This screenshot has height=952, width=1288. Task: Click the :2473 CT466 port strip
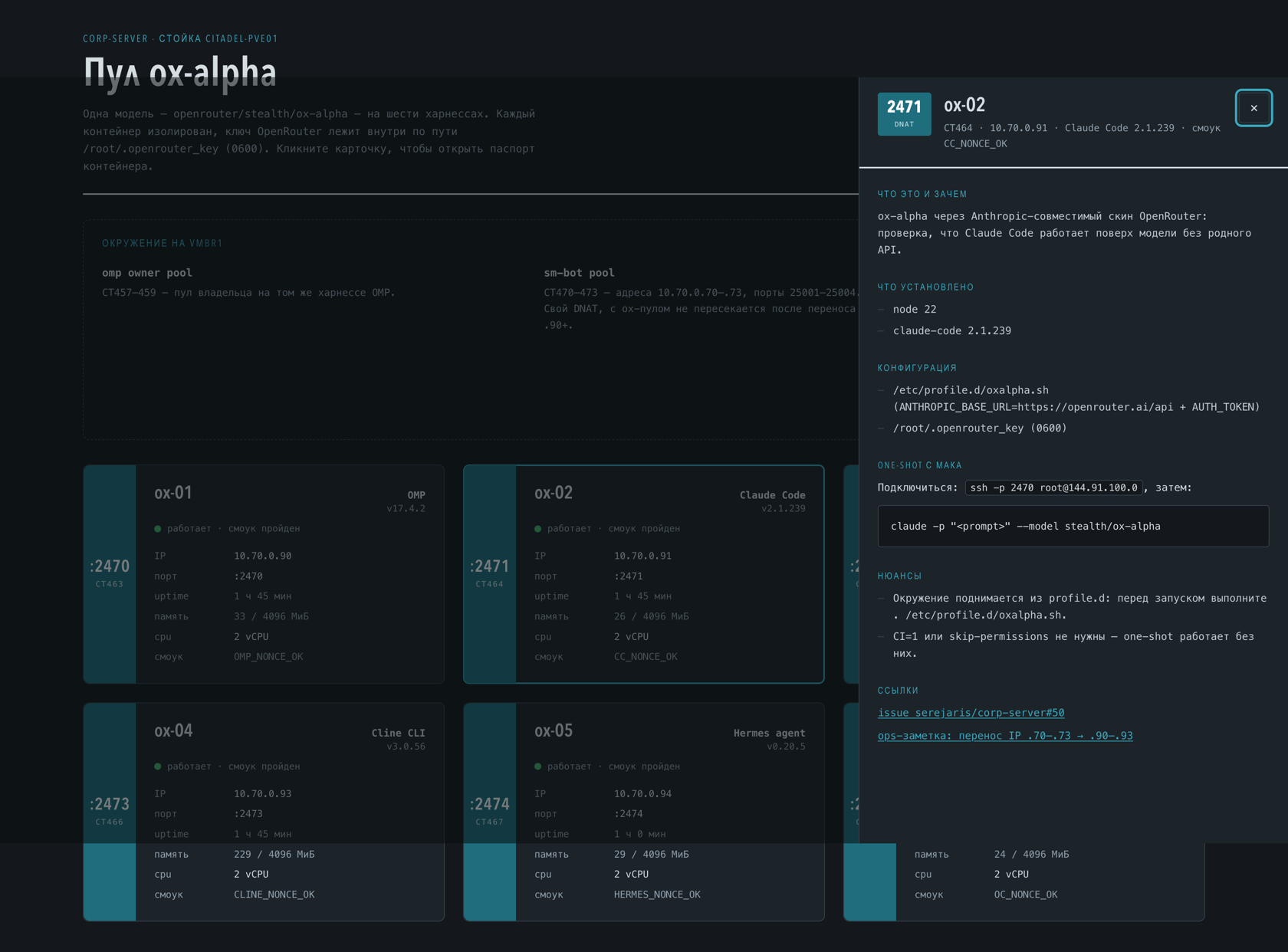[x=110, y=812]
